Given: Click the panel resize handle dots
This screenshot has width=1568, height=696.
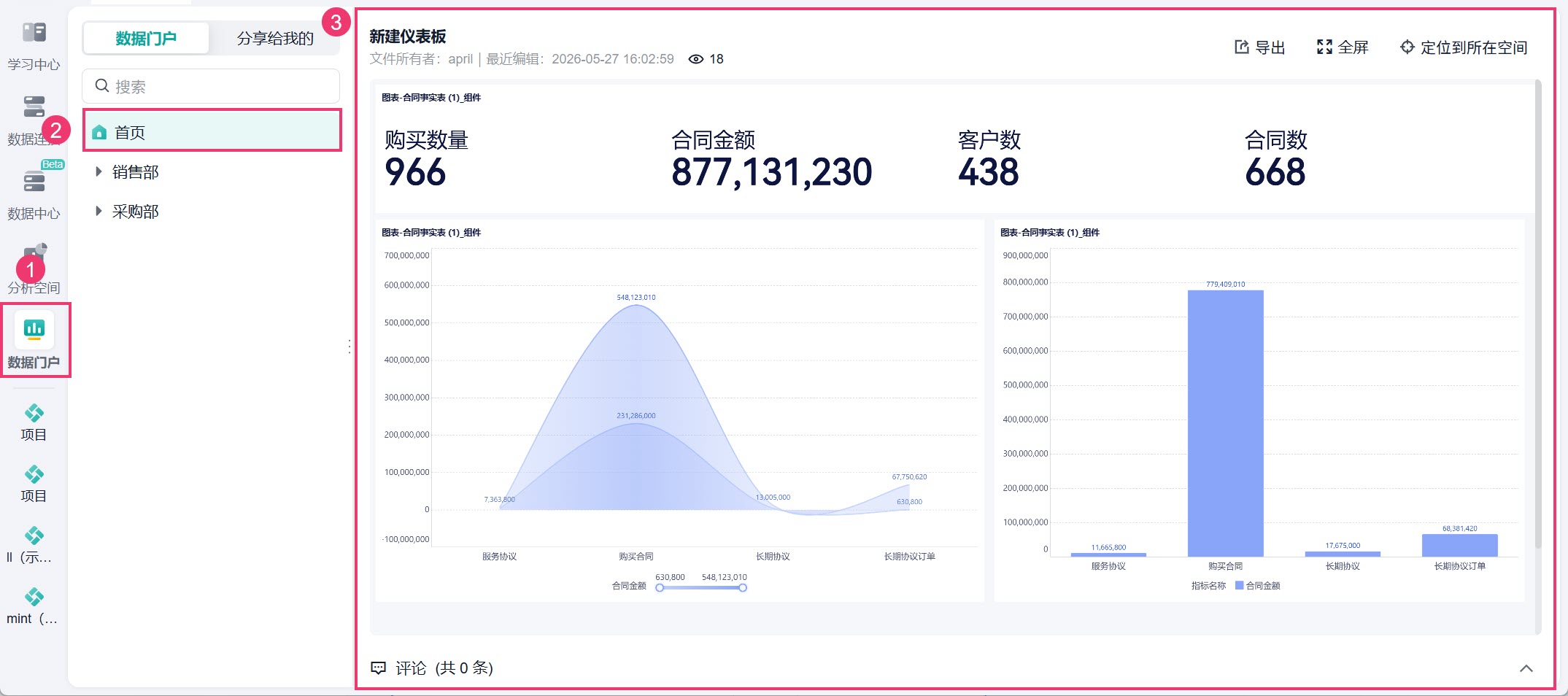Looking at the screenshot, I should [x=349, y=347].
